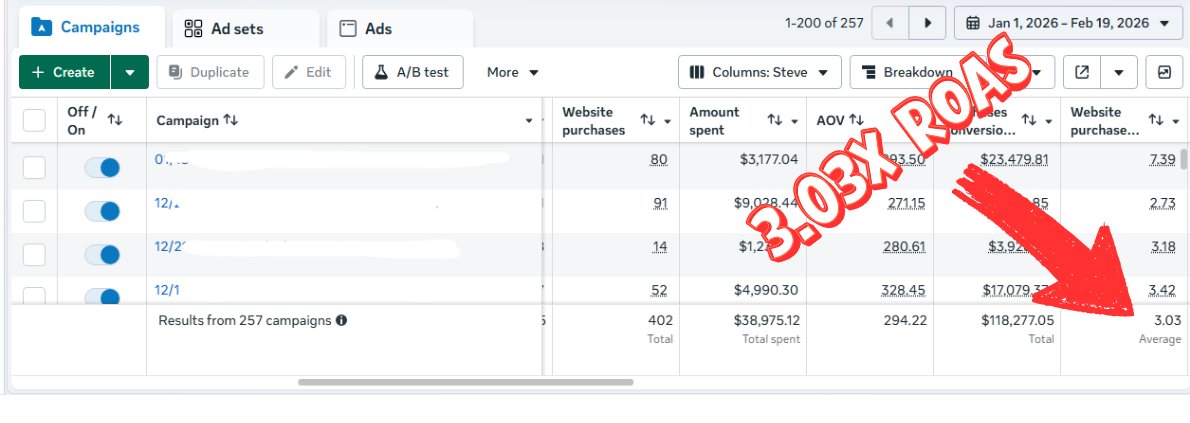Open the Website purchases column options arrow
Screen dimensions: 1190x423
click(669, 121)
